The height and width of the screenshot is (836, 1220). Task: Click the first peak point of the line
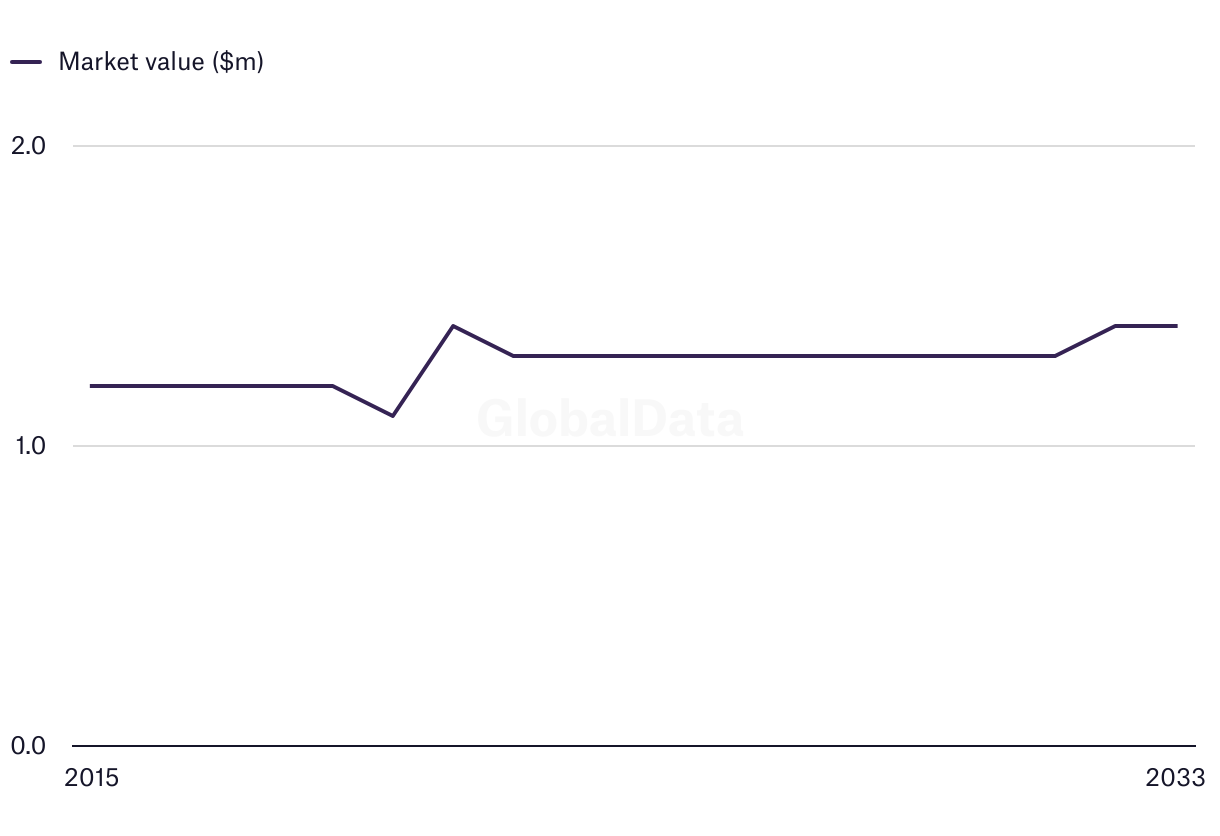[x=453, y=326]
